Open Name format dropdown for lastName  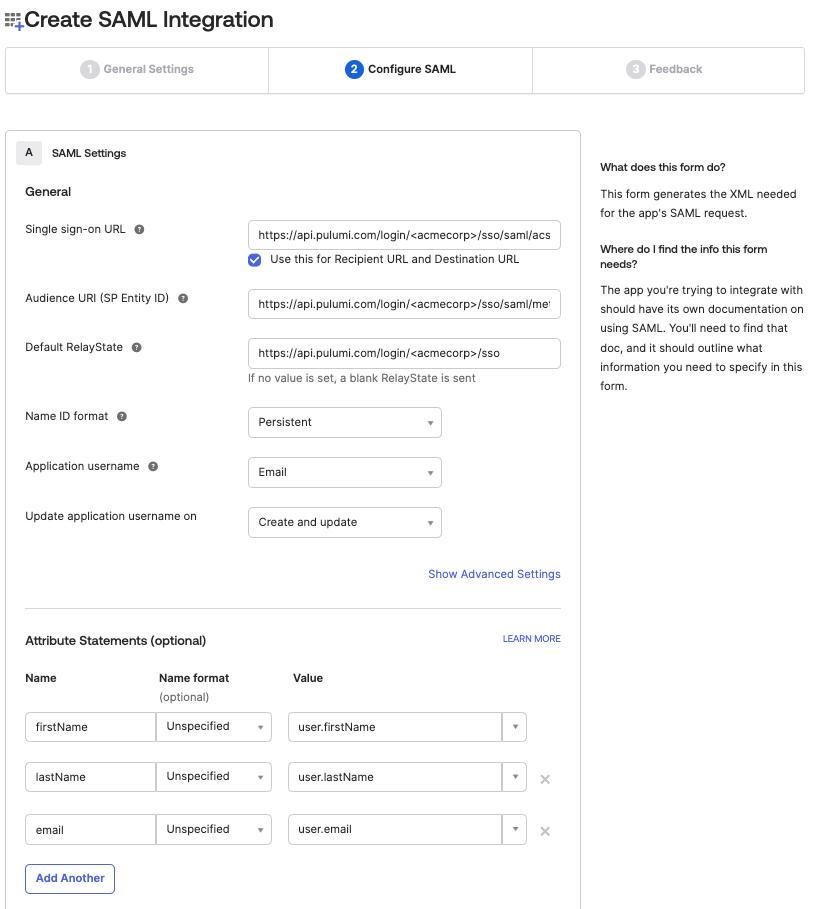pos(214,777)
